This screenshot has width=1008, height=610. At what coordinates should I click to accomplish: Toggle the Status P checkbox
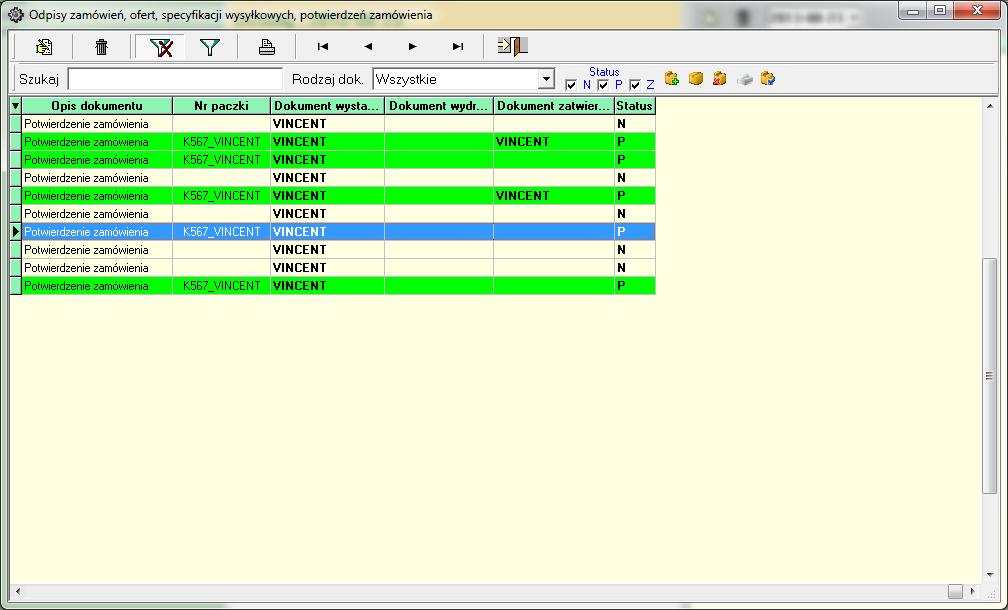coord(603,85)
